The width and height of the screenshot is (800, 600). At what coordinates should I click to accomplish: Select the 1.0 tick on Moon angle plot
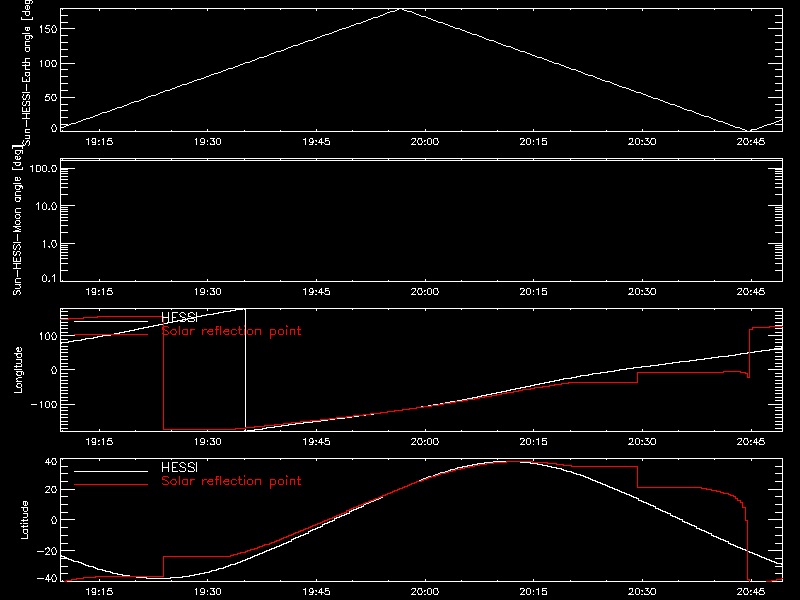[49, 244]
